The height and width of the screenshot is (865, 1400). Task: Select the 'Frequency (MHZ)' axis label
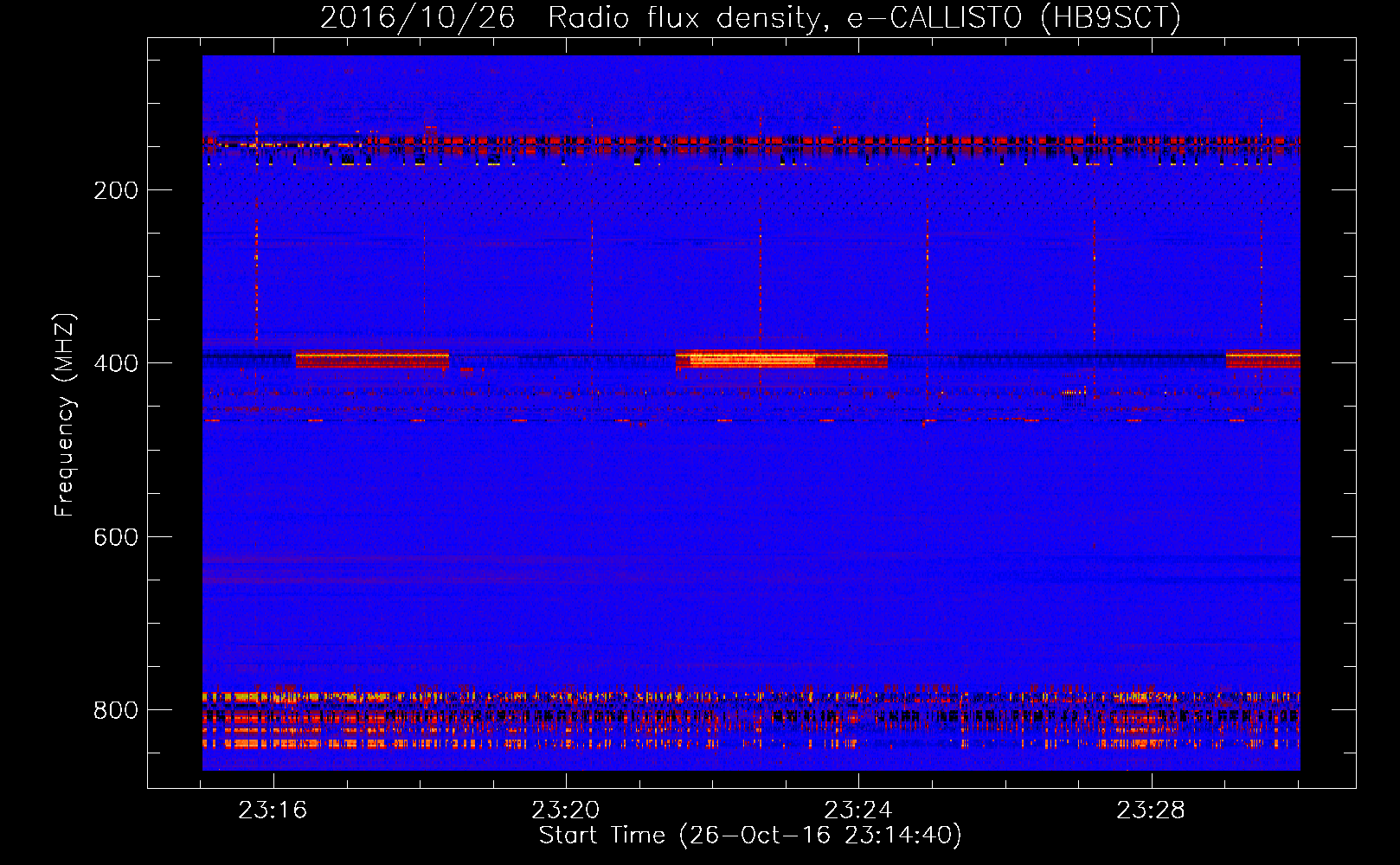(64, 415)
